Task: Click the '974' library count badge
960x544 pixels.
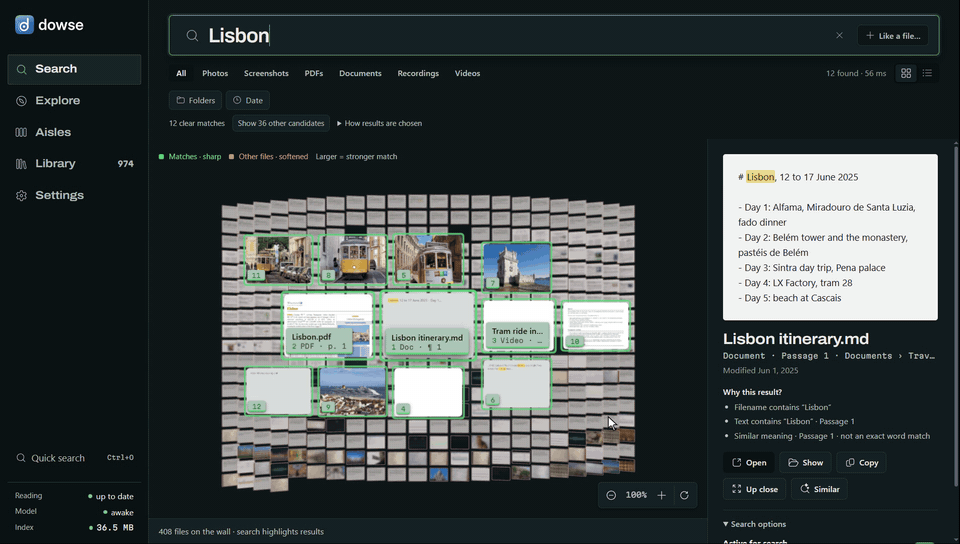Action: pyautogui.click(x=126, y=164)
